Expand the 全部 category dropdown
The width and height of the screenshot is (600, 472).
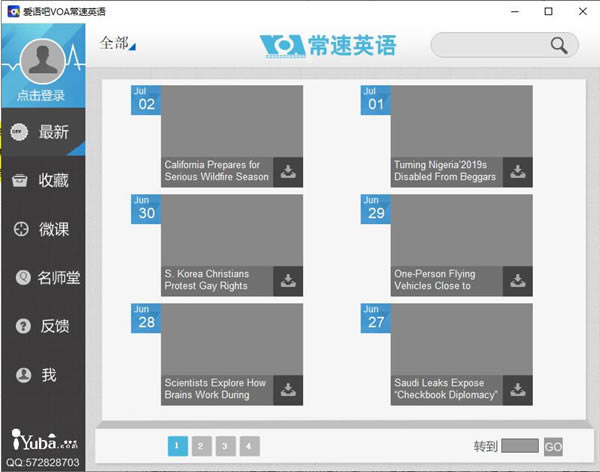(x=117, y=44)
